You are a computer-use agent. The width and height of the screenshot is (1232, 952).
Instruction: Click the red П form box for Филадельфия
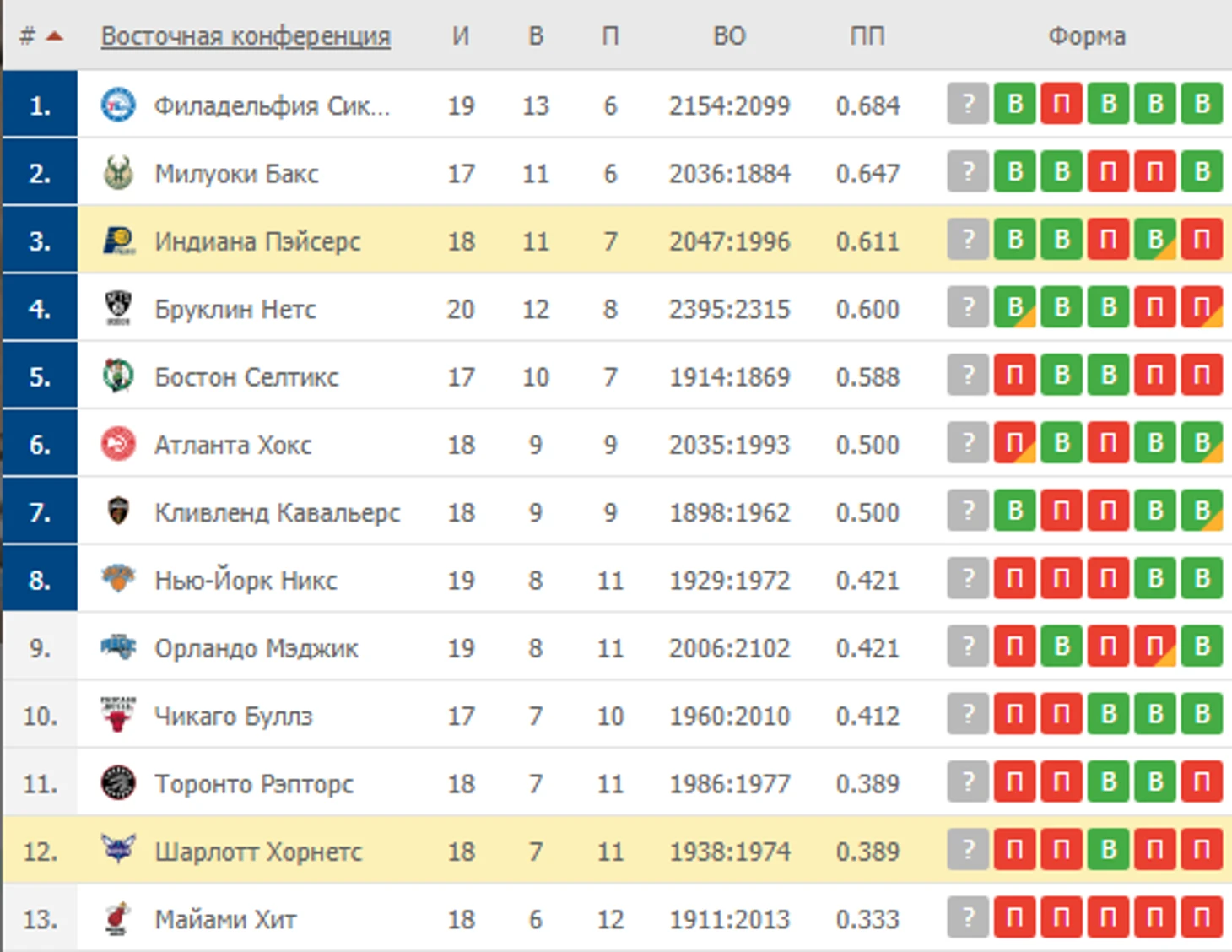1062,104
